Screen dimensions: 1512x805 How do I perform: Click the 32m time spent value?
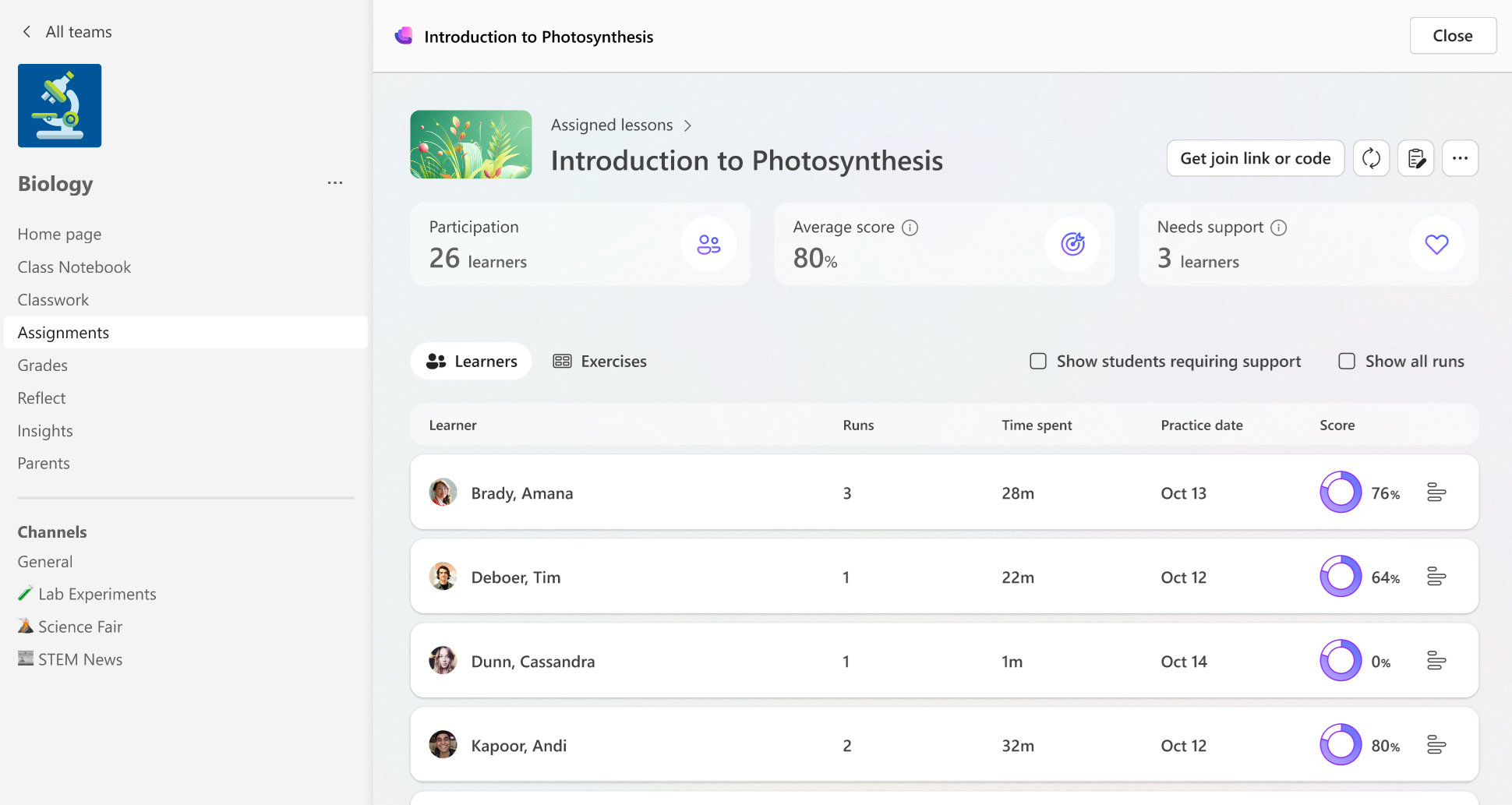1018,746
